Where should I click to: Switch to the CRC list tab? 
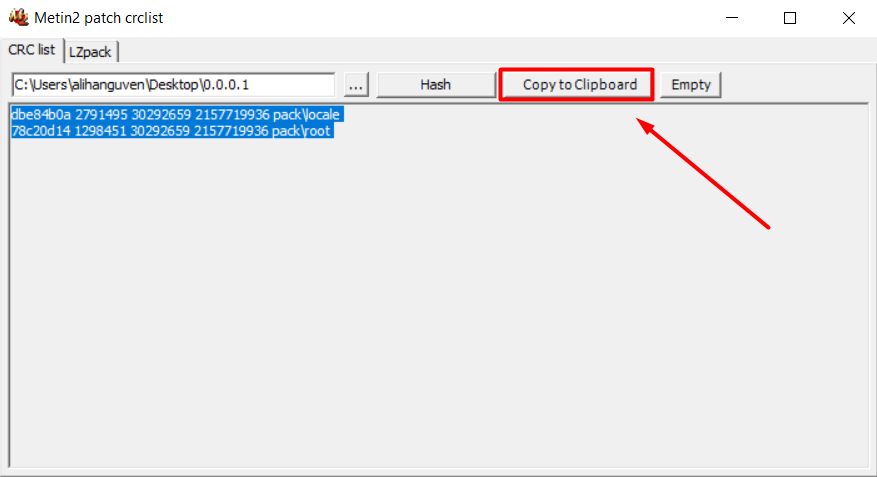(x=32, y=50)
